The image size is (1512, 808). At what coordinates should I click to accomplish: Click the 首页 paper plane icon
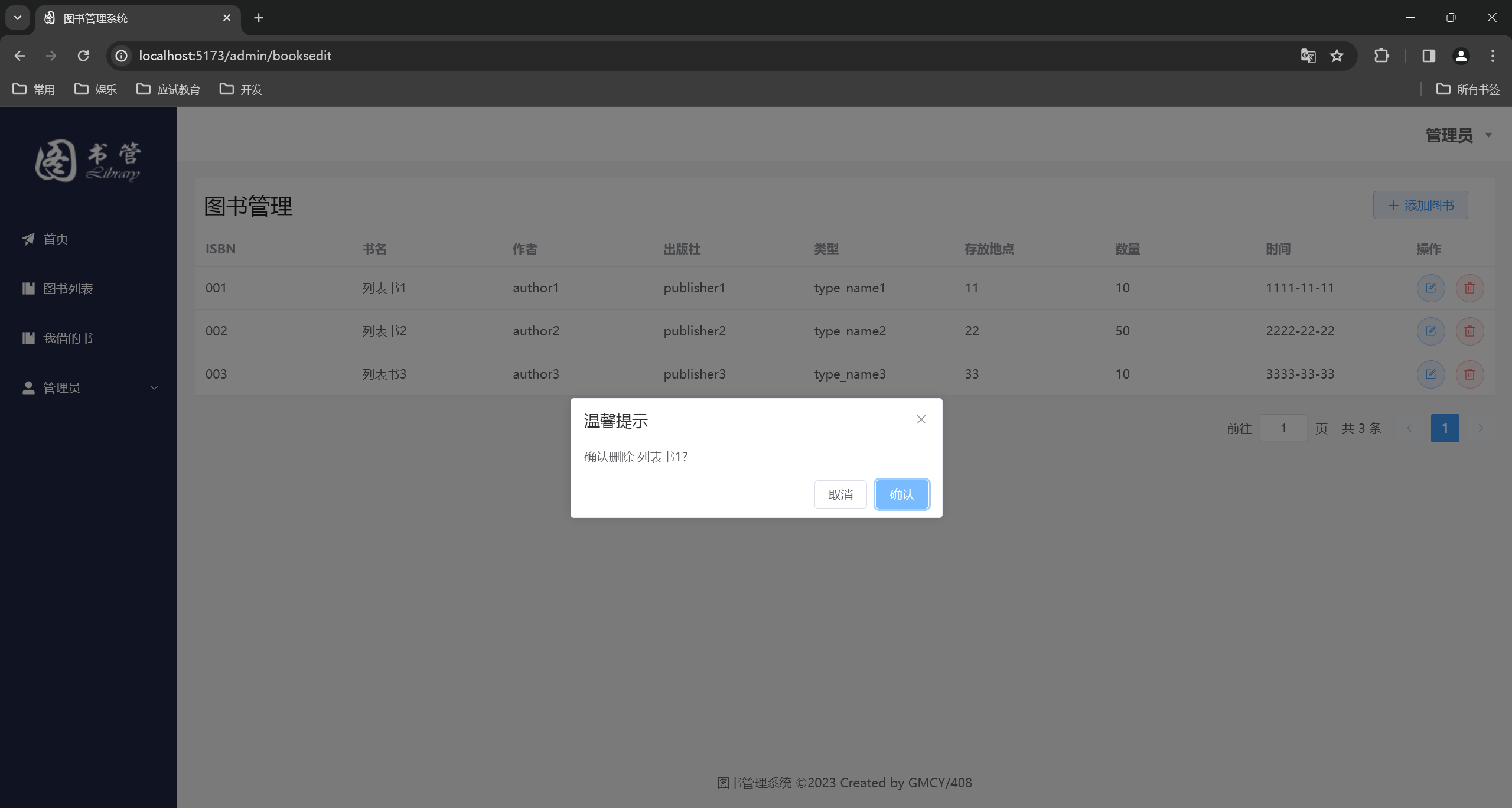[x=28, y=239]
